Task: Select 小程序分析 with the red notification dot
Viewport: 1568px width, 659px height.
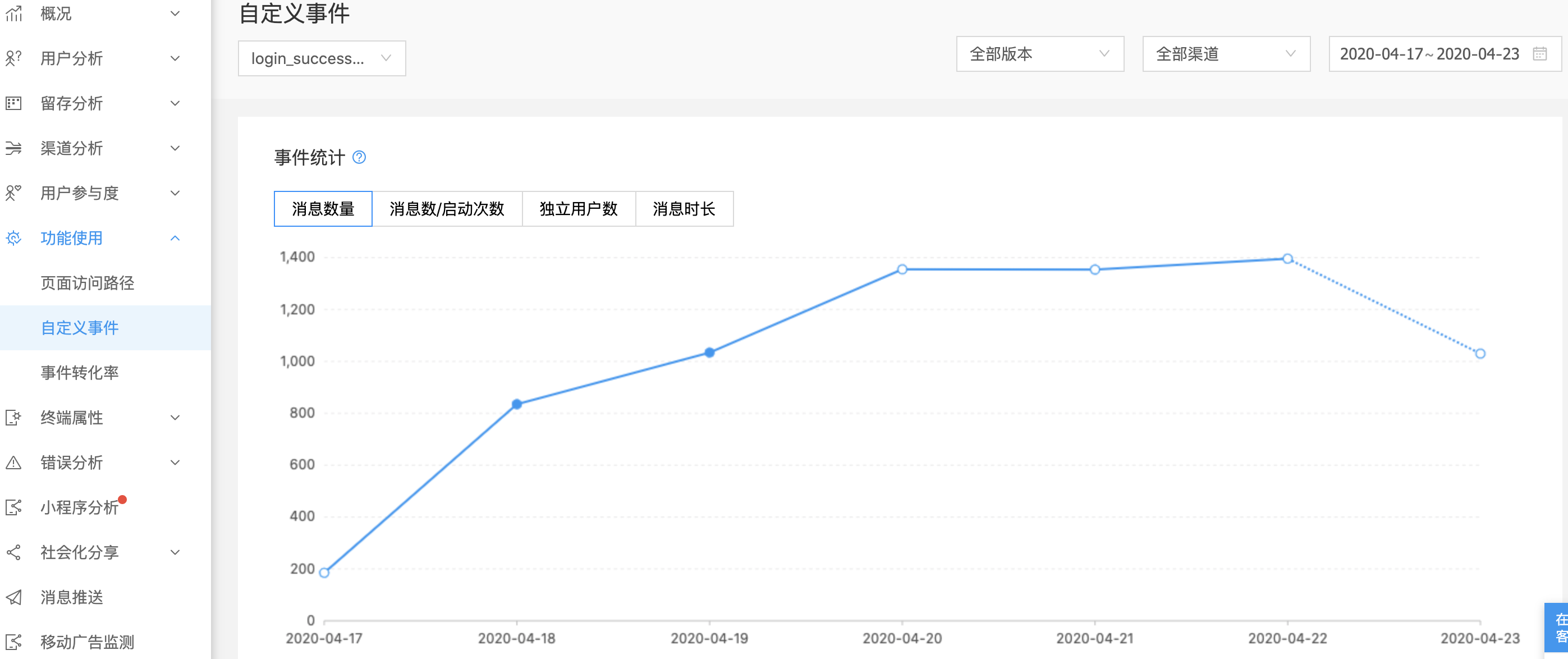Action: (x=77, y=507)
